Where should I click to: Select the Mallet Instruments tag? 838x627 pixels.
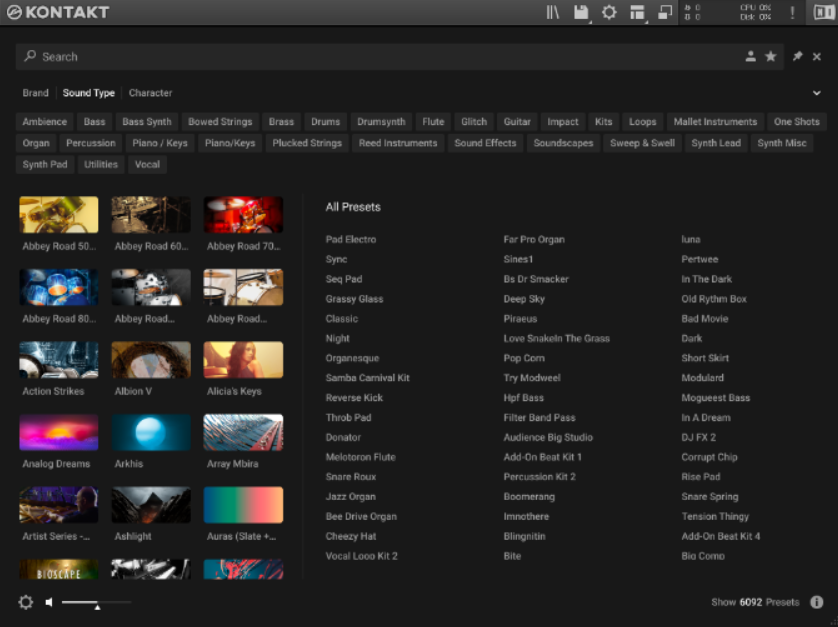pos(715,122)
